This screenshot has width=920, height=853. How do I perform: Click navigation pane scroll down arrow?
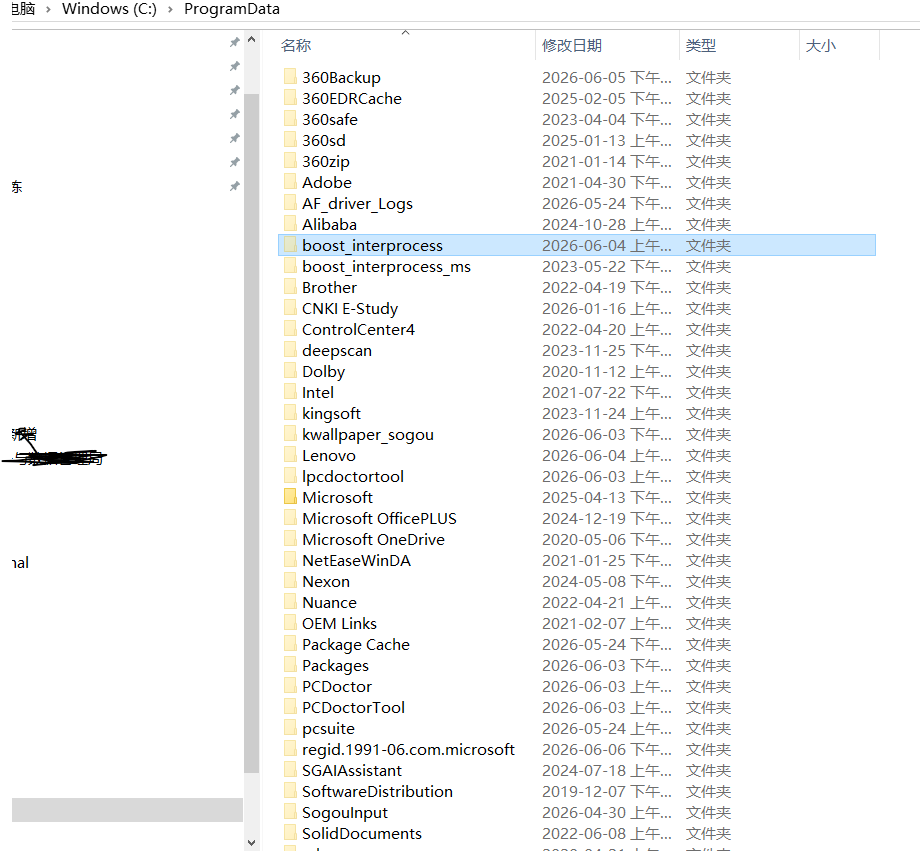tap(252, 842)
